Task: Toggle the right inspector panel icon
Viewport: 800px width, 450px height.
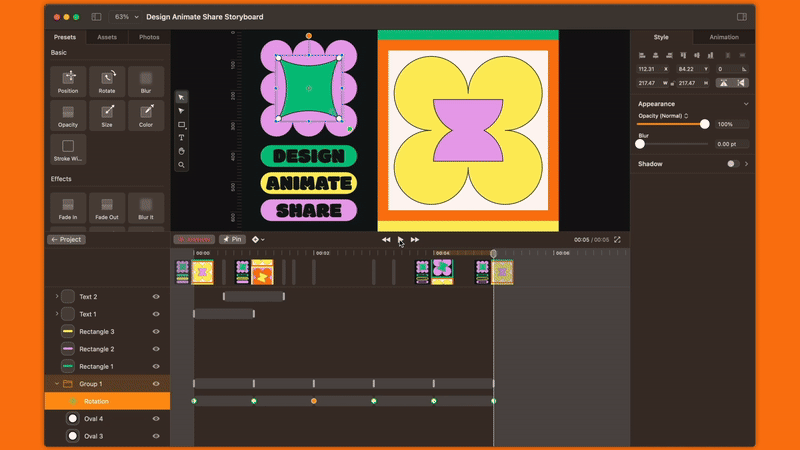Action: [742, 17]
